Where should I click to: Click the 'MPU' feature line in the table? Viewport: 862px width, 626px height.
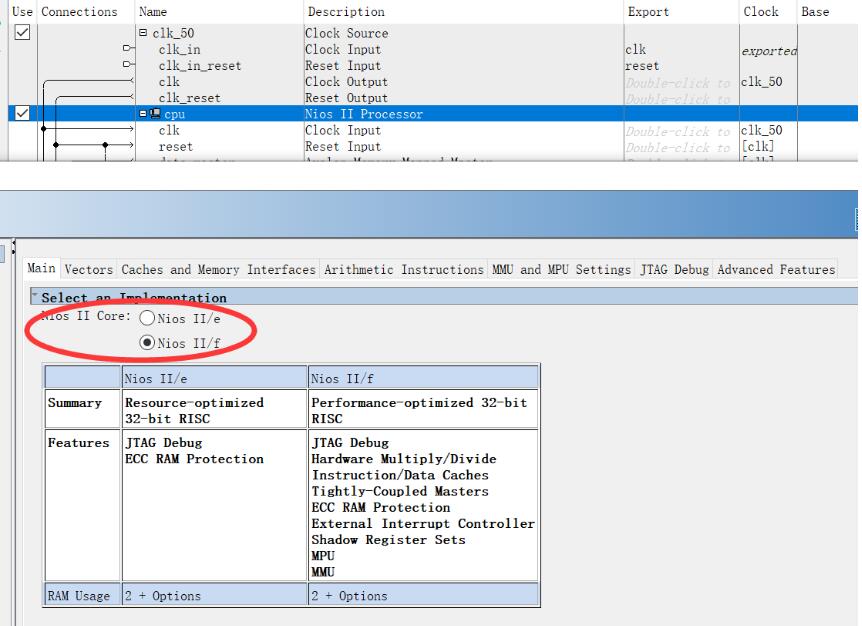point(323,556)
